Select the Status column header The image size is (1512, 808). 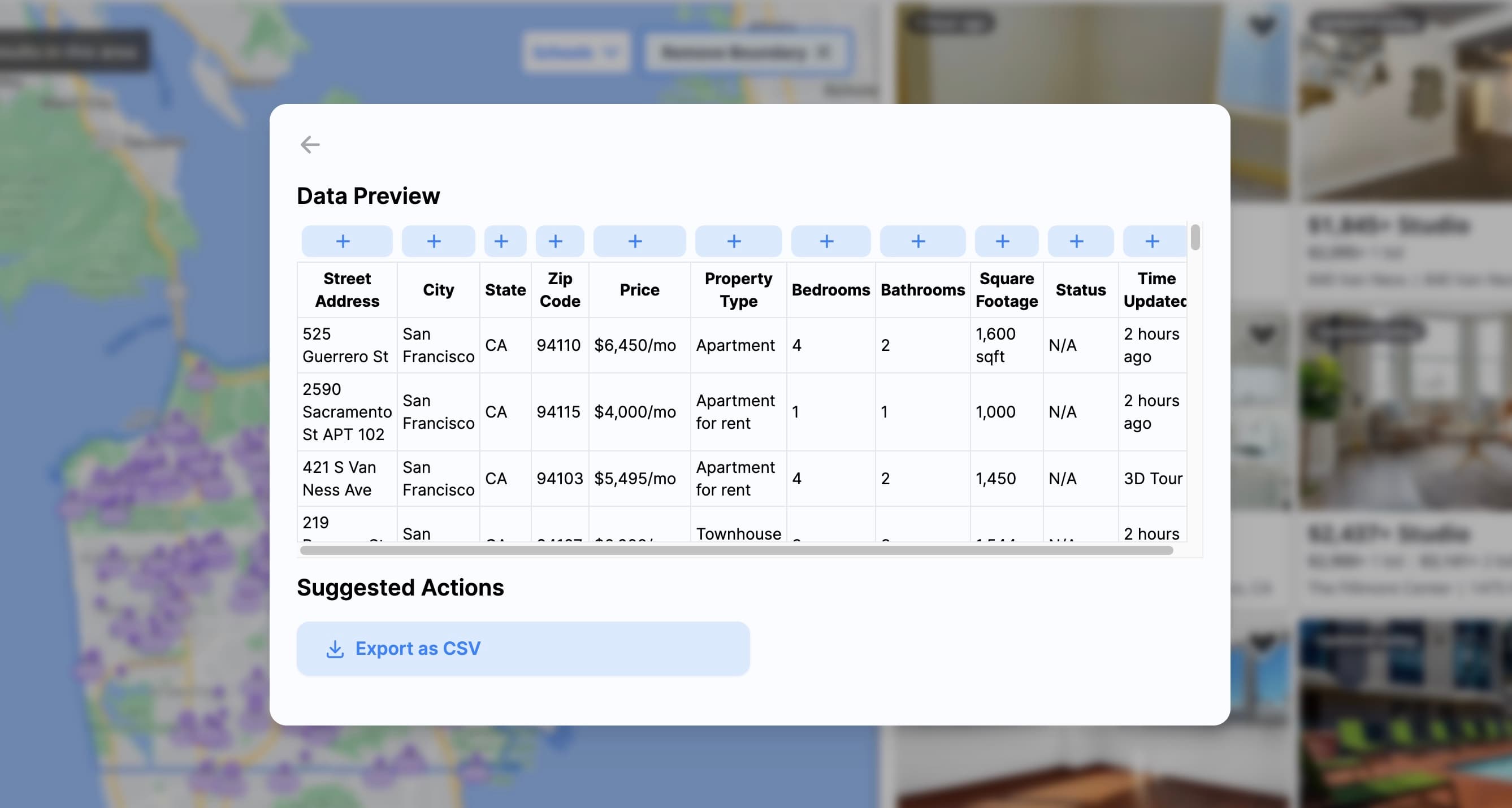pos(1081,290)
